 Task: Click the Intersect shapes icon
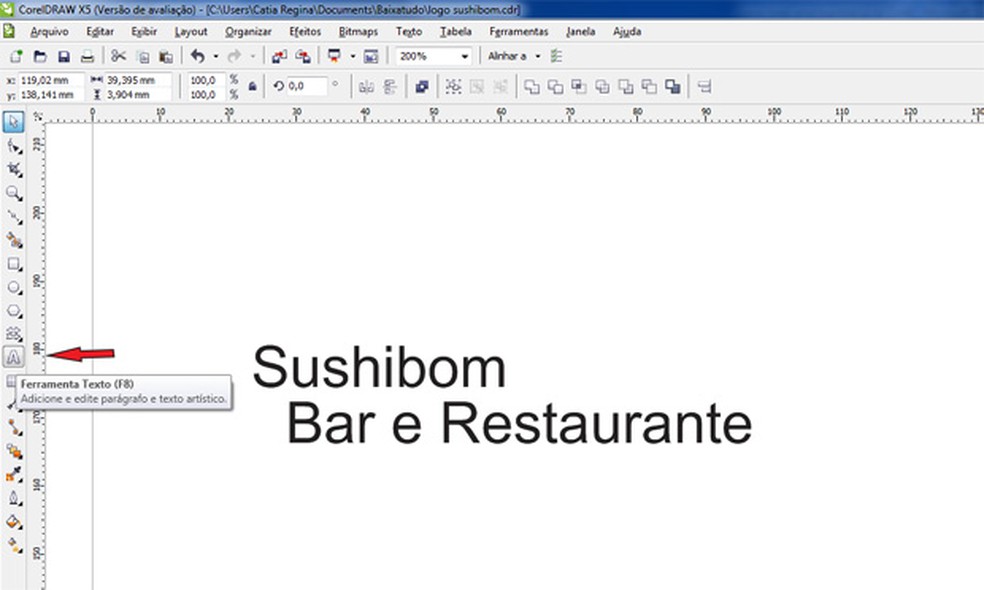579,87
